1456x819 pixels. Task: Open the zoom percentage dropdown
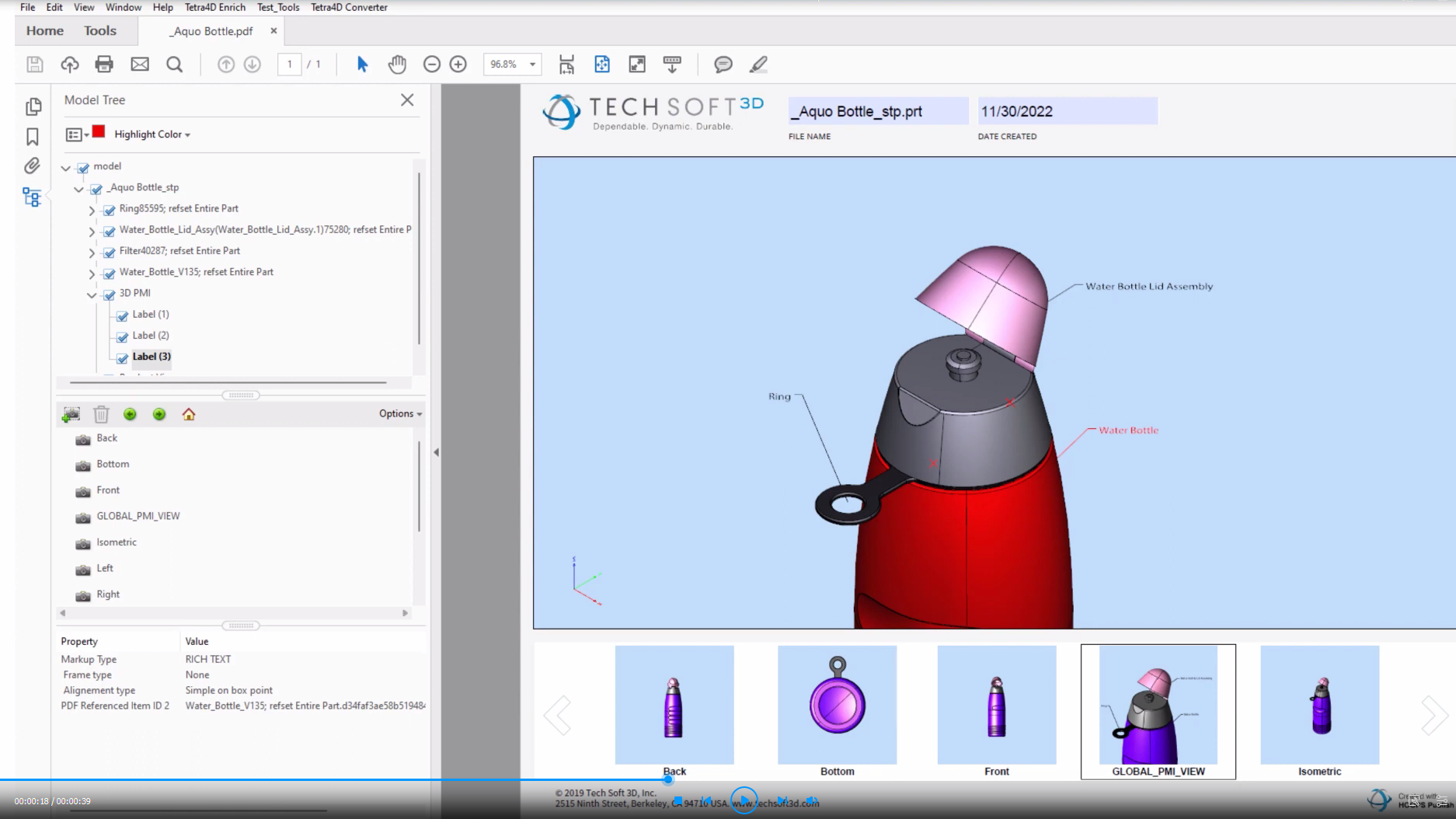coord(532,64)
